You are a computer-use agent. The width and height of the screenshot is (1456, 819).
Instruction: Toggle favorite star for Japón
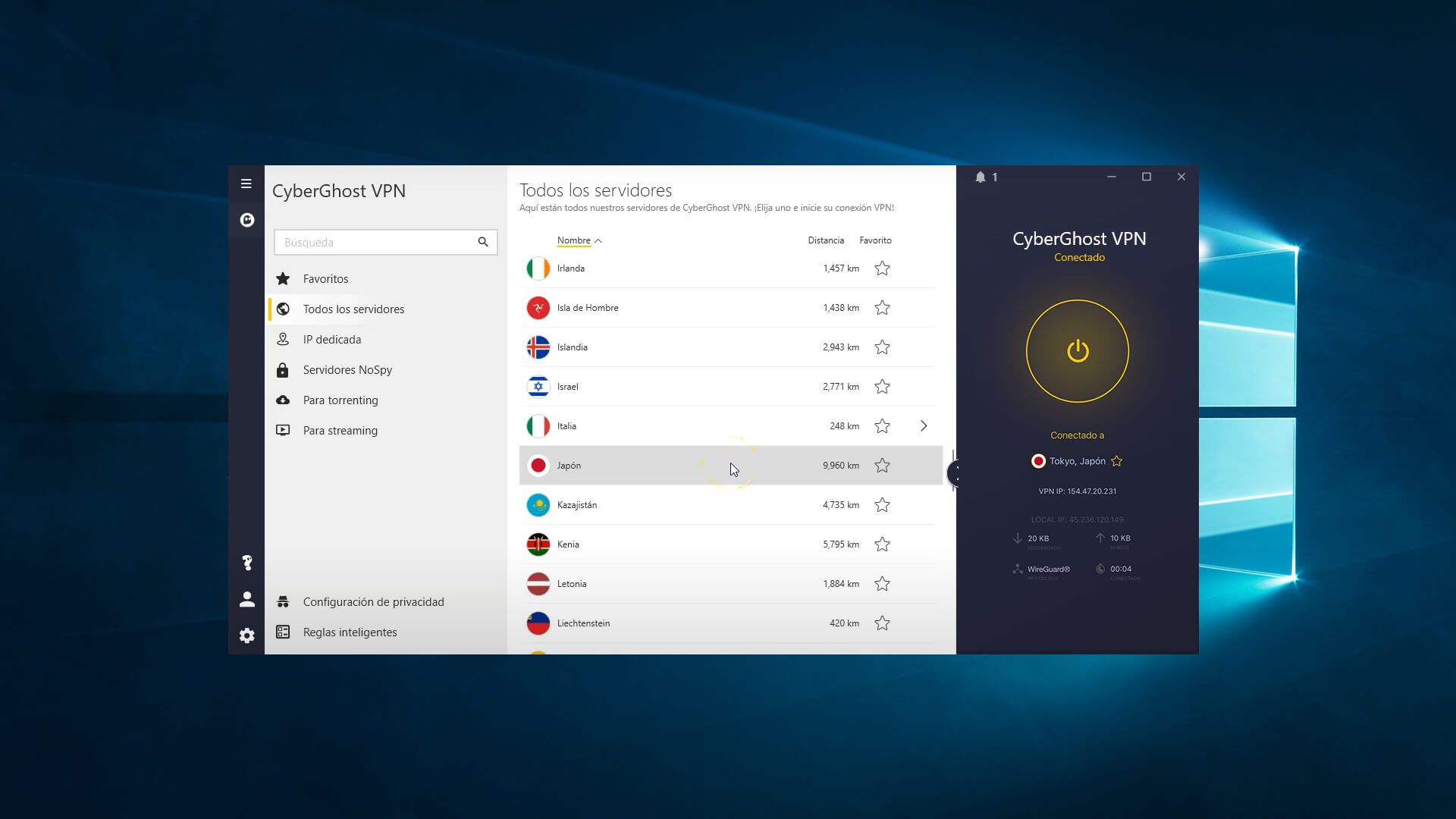(x=882, y=466)
